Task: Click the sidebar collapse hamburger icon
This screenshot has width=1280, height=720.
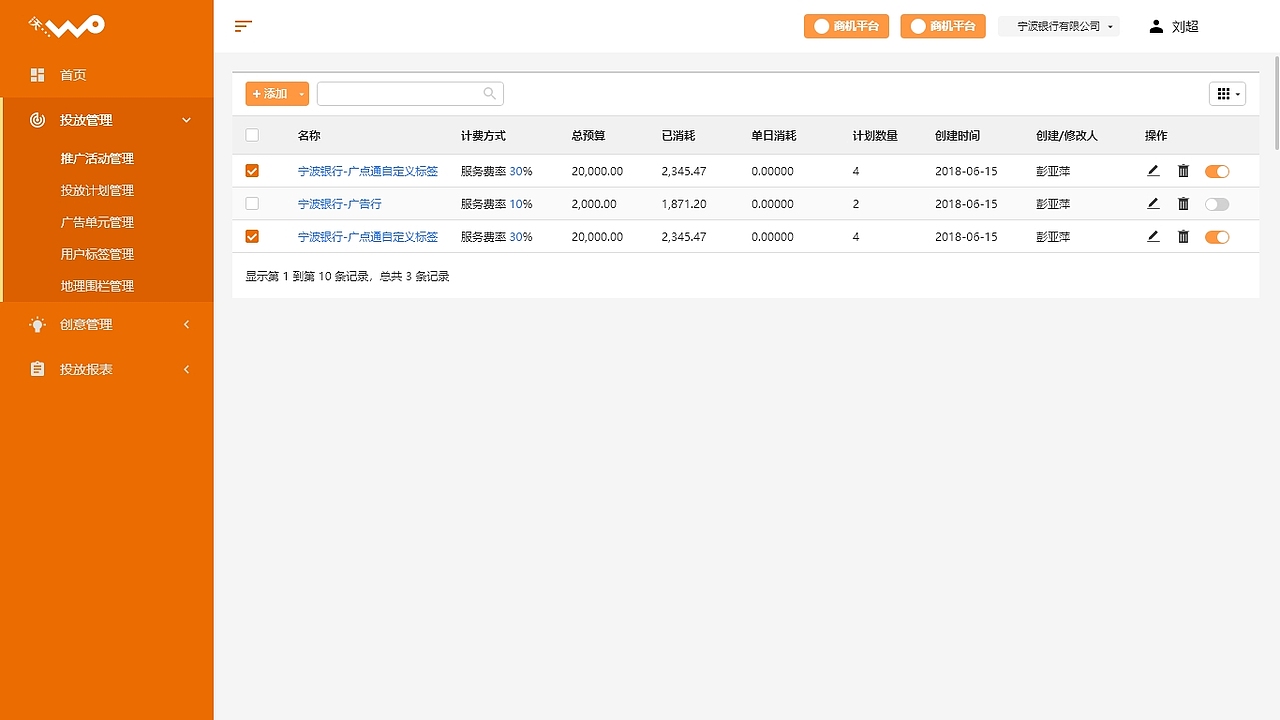Action: (x=242, y=26)
